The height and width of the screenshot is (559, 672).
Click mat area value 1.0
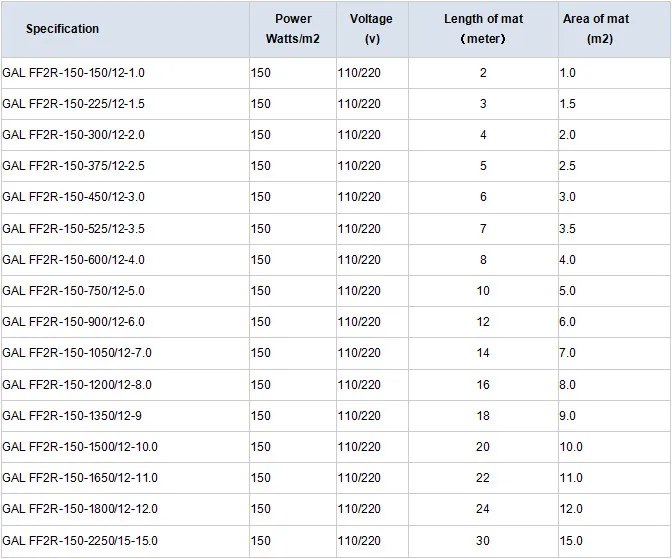(x=567, y=73)
